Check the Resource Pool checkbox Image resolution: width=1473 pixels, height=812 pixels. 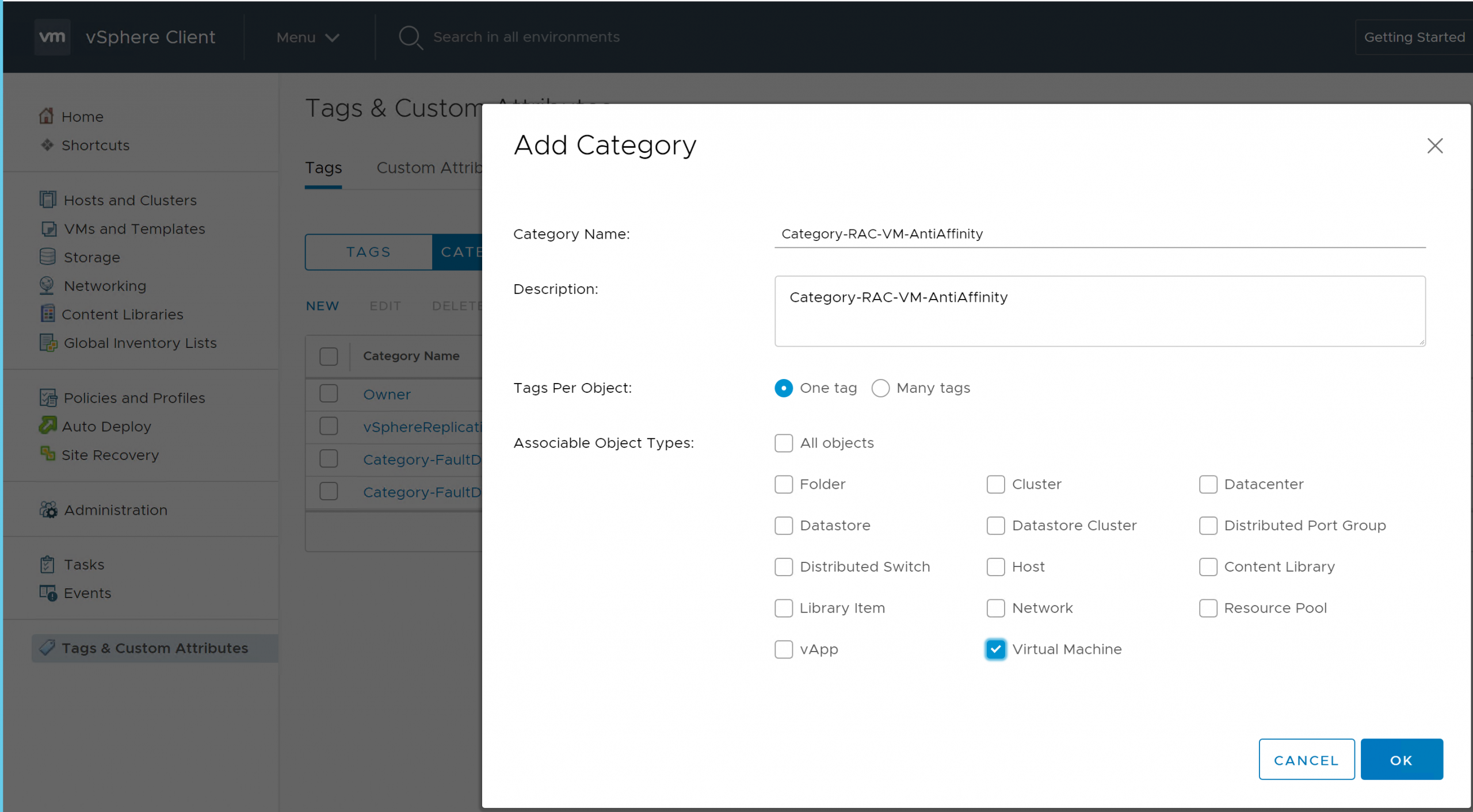pyautogui.click(x=1208, y=608)
